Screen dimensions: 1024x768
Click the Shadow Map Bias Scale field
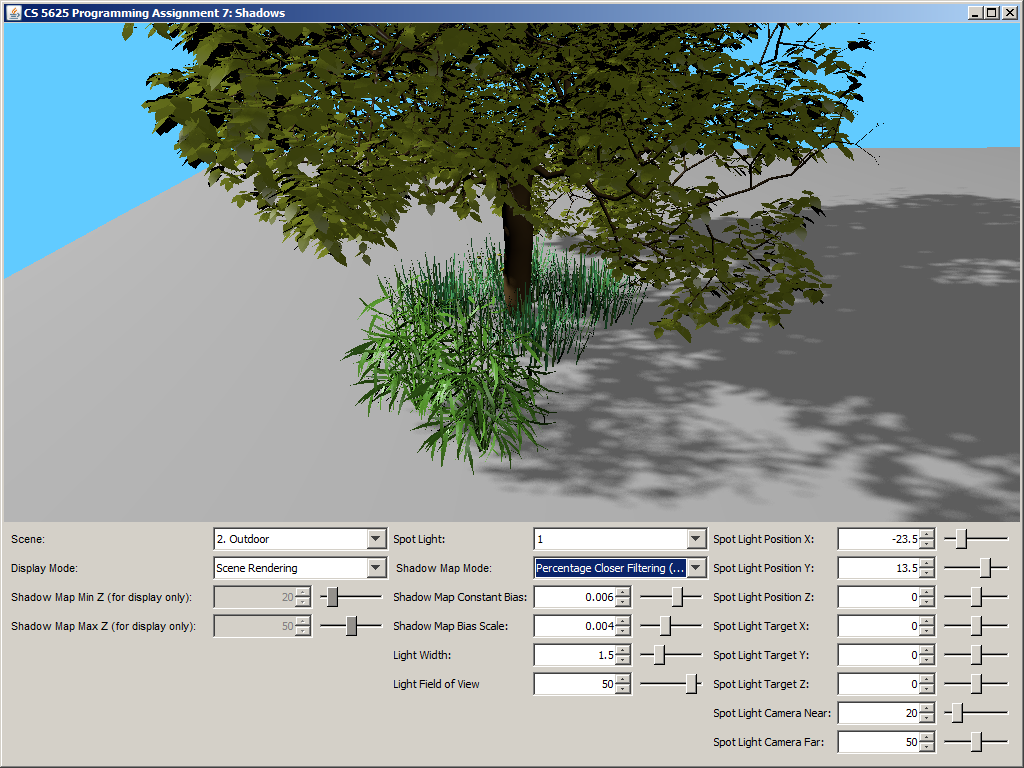click(x=574, y=626)
